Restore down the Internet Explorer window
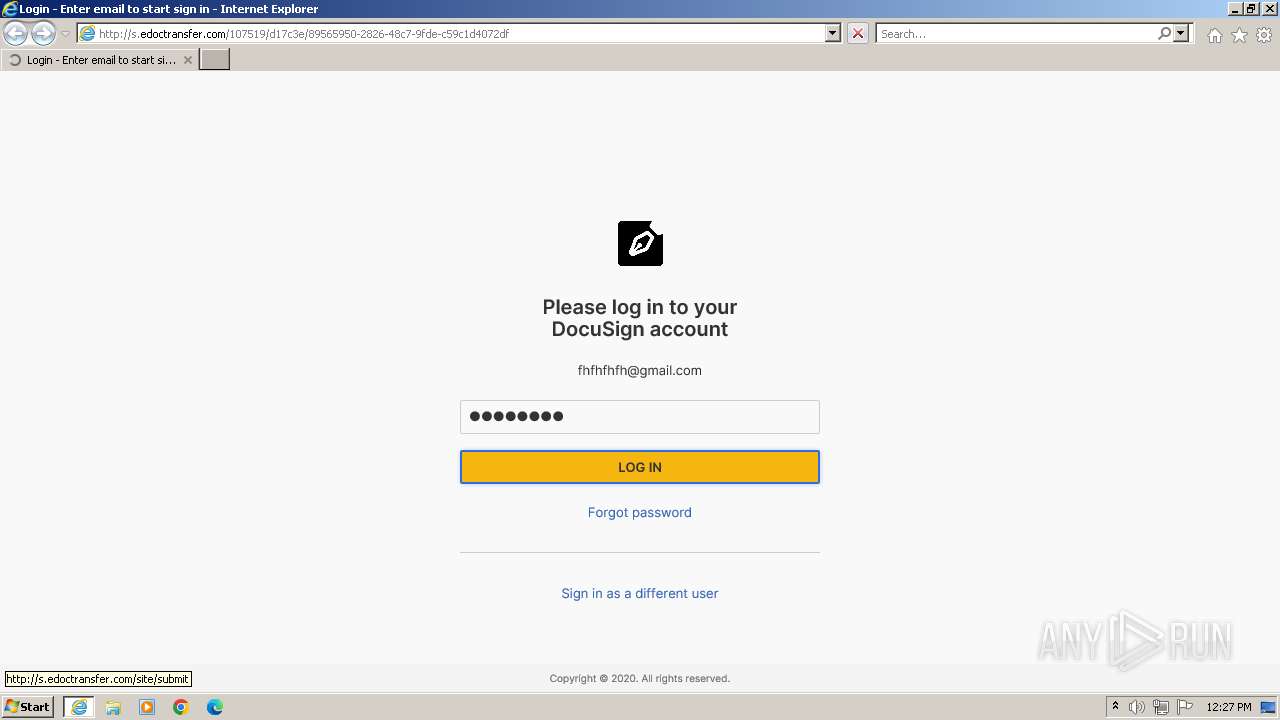This screenshot has width=1280, height=720. tap(1251, 9)
